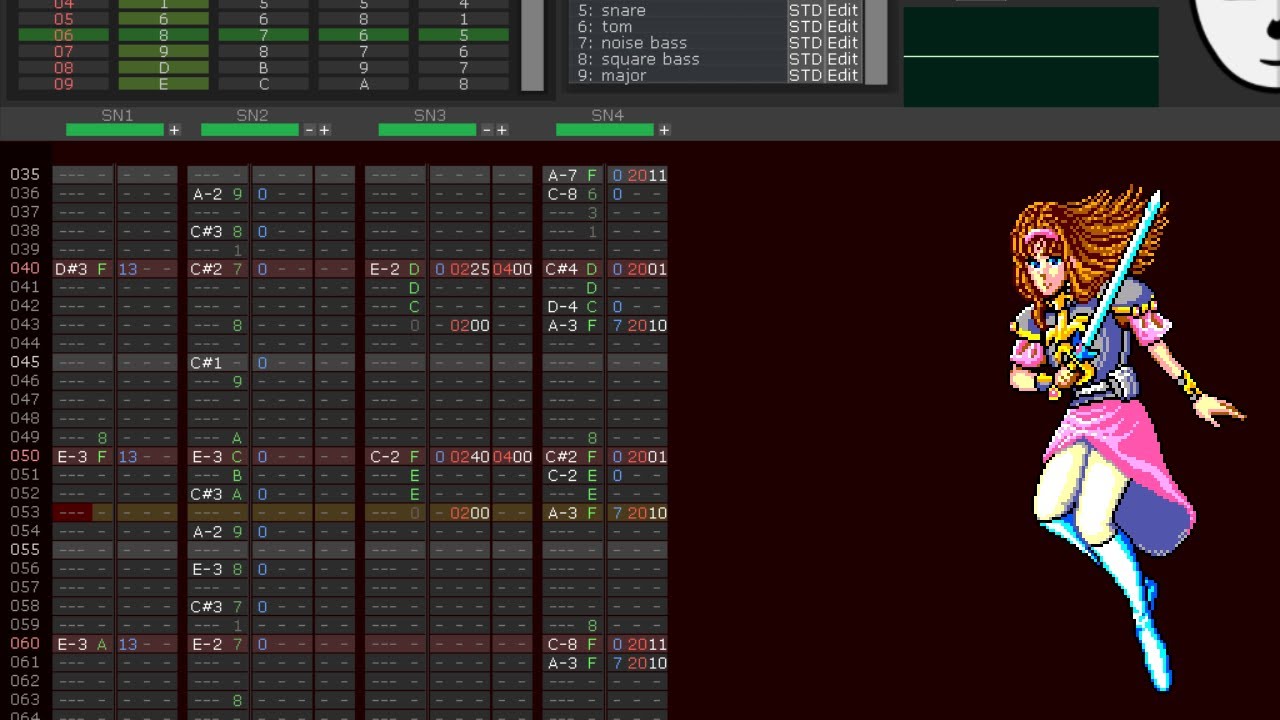This screenshot has width=1280, height=720.
Task: Mute the SN1 channel via its green bar
Action: tap(115, 130)
